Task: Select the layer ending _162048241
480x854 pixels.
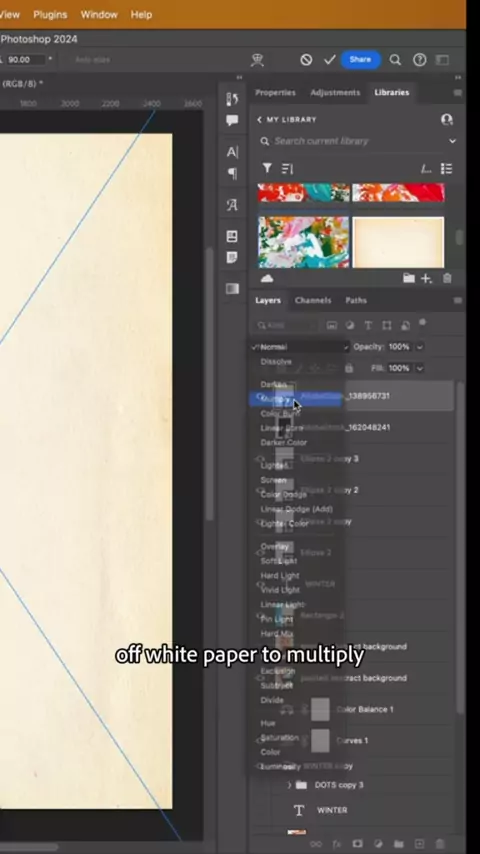Action: pos(351,428)
